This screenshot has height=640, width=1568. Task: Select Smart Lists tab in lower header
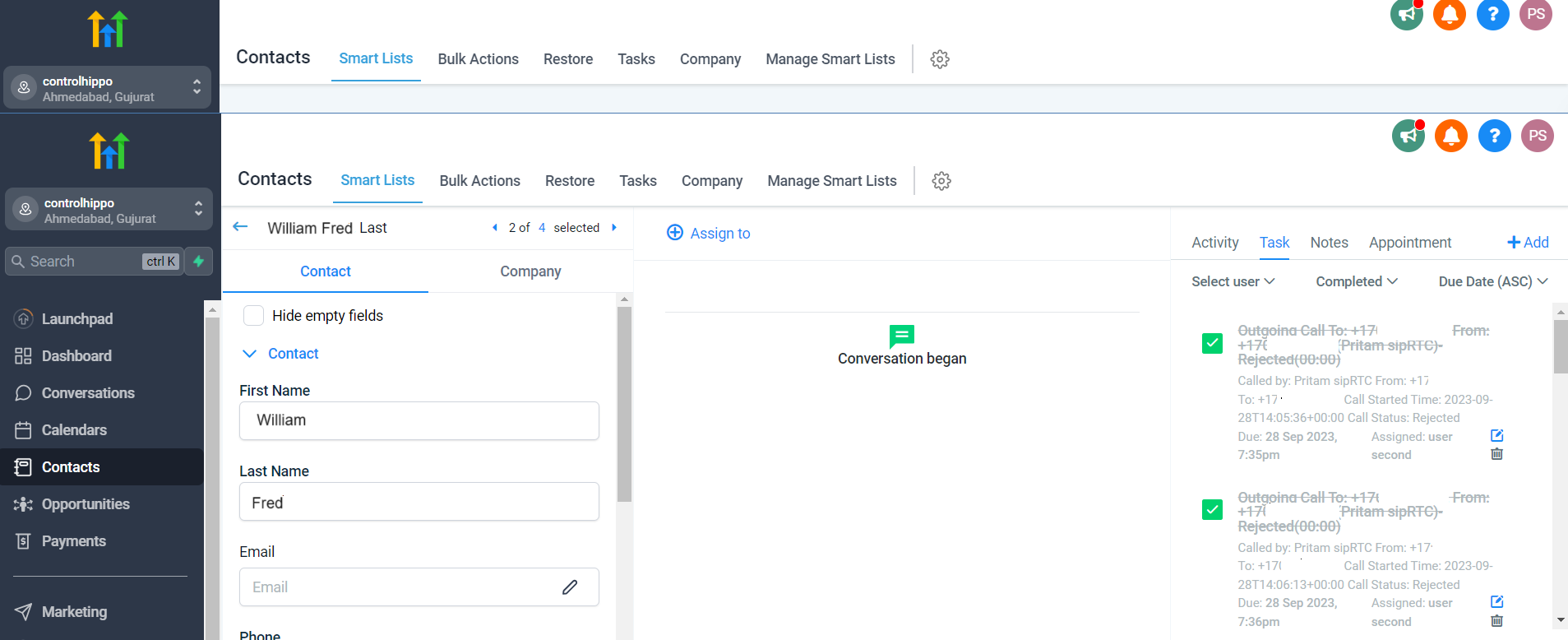coord(377,180)
